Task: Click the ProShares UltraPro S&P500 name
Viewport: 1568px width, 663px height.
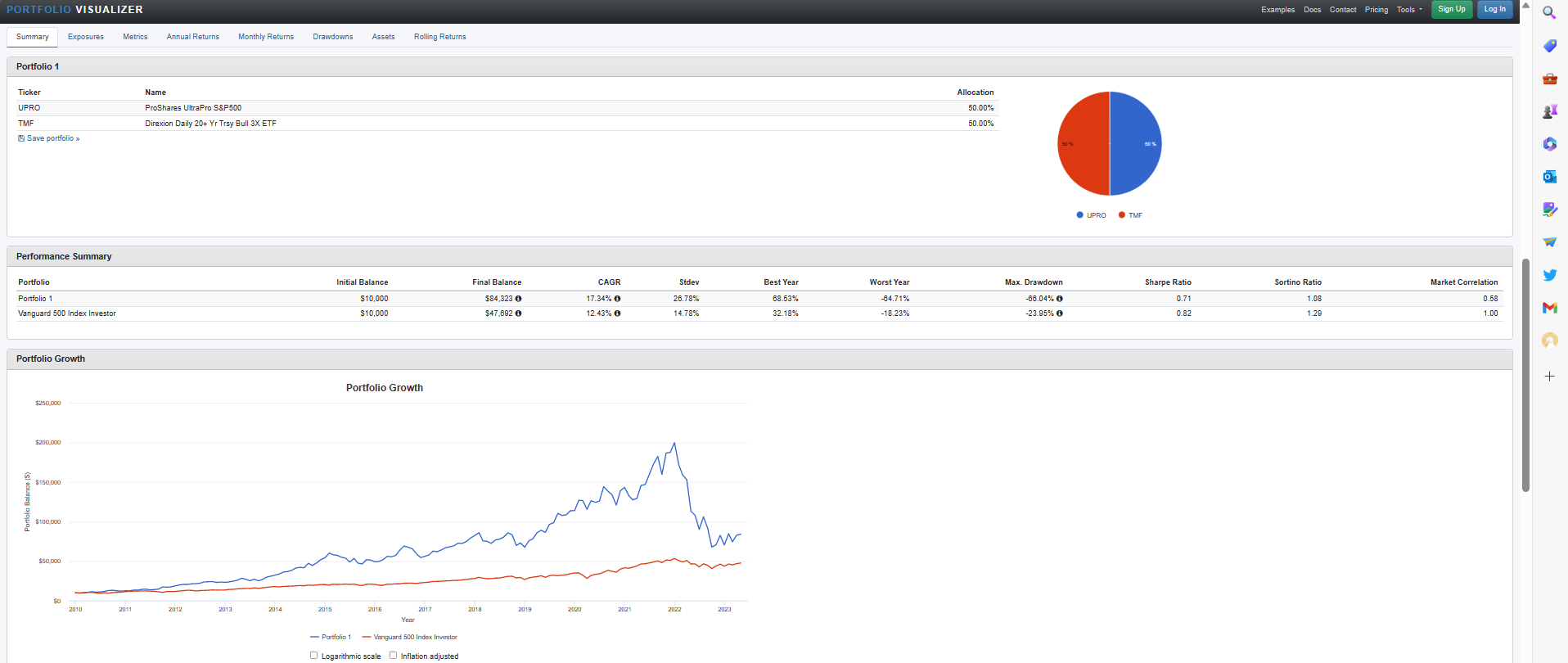Action: pos(193,108)
